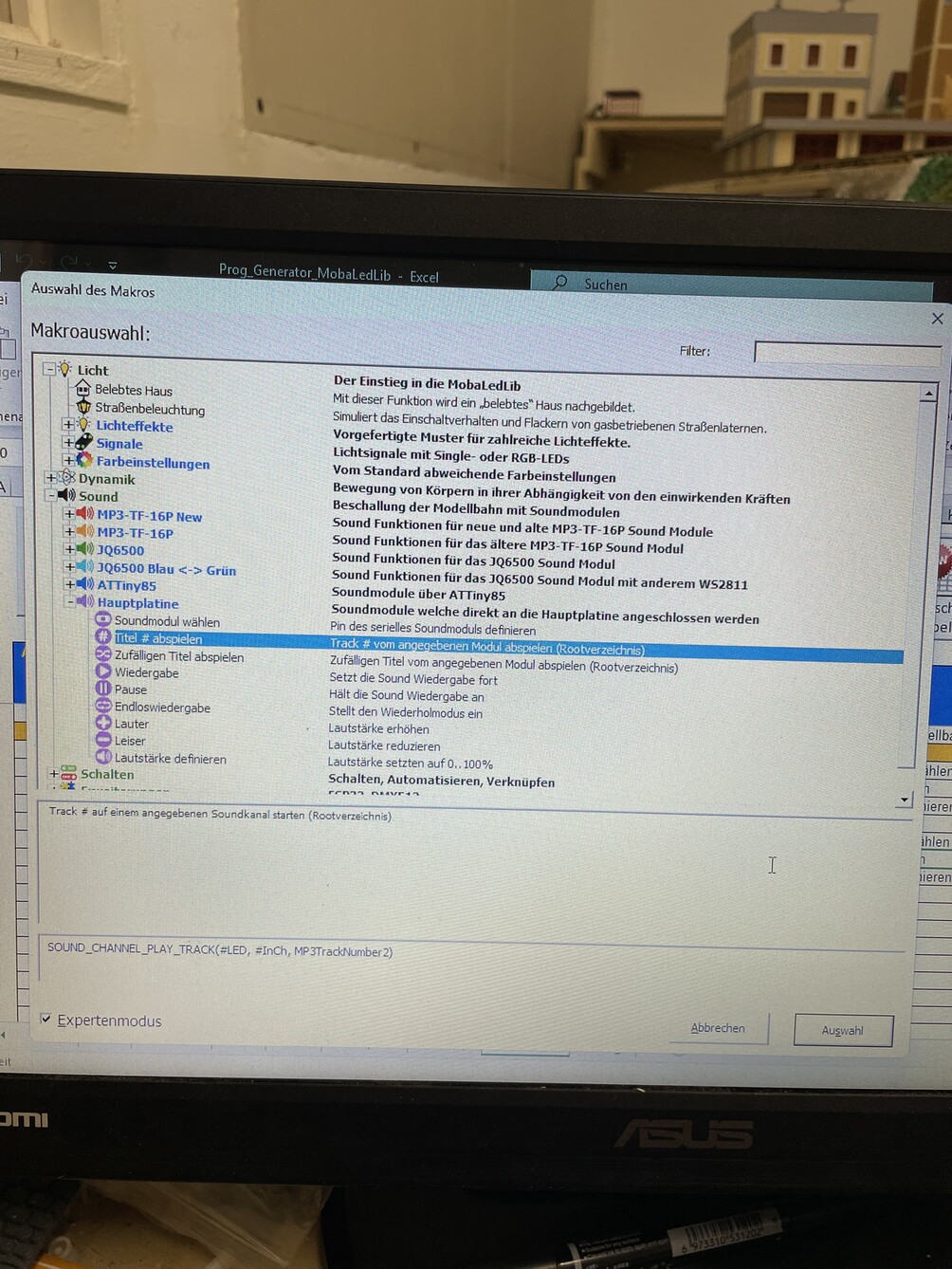952x1269 pixels.
Task: Select the Zufälligen Titel abspielen shuffle icon
Action: [x=103, y=655]
